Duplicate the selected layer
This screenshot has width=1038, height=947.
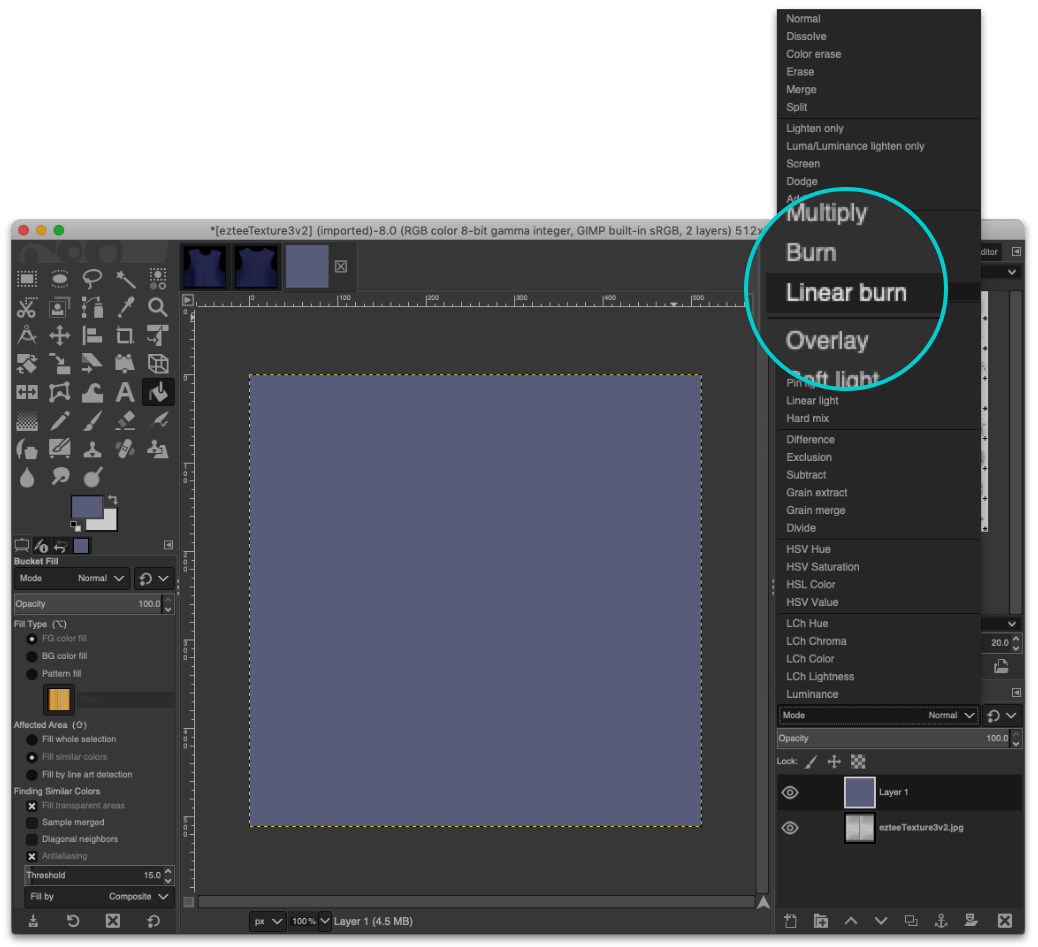click(911, 921)
